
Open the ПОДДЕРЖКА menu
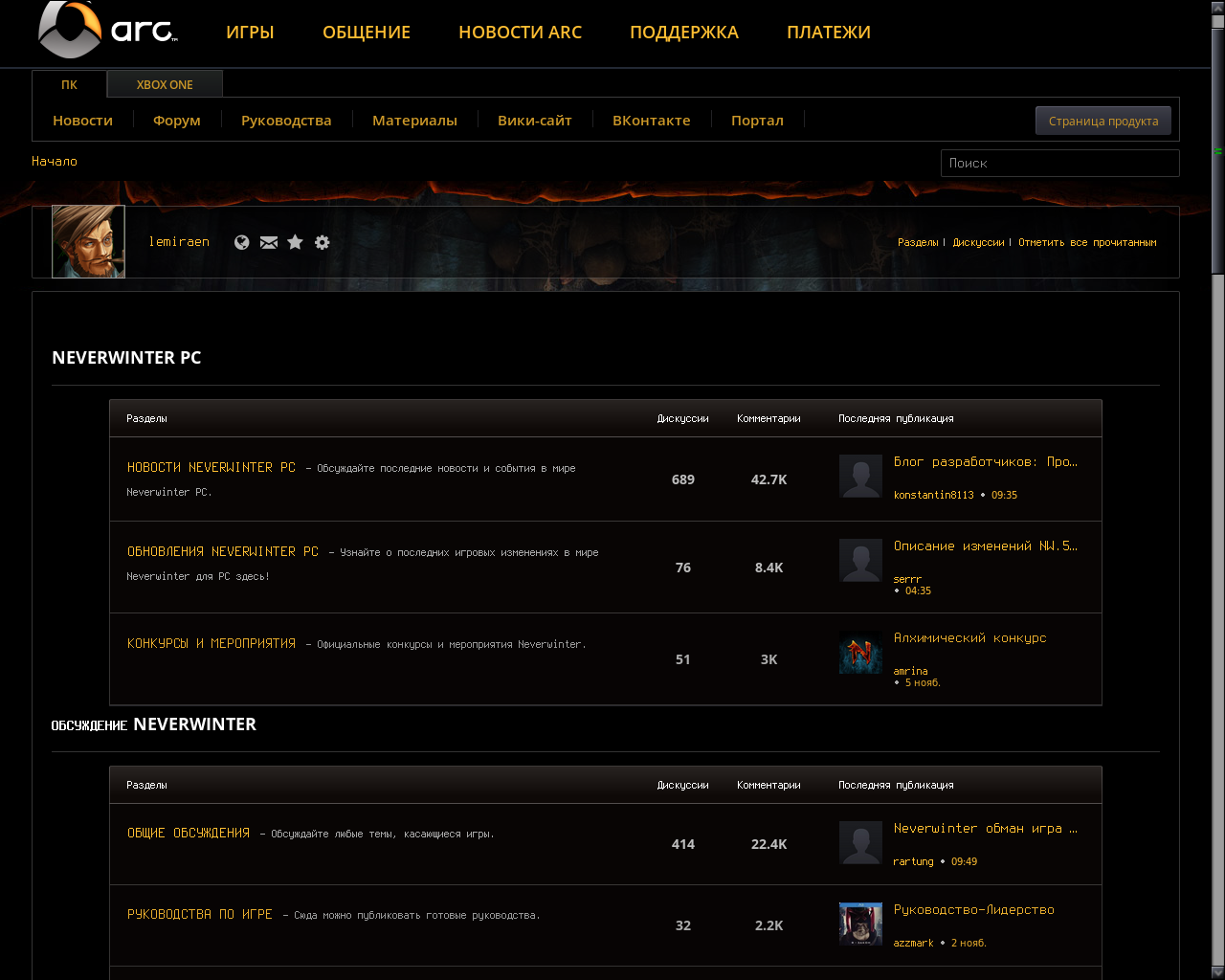pyautogui.click(x=684, y=33)
